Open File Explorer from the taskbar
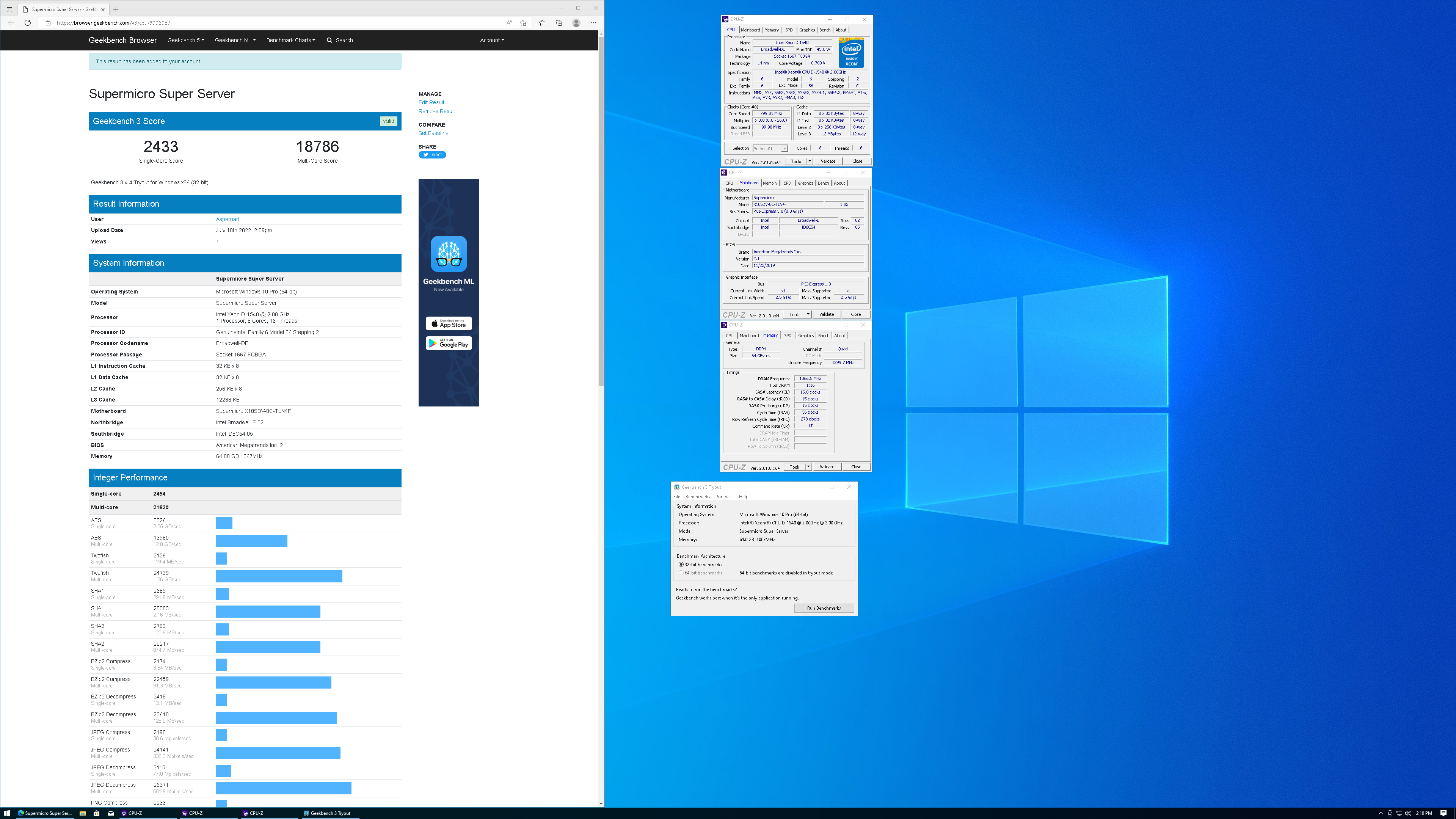This screenshot has height=819, width=1456. 83,813
